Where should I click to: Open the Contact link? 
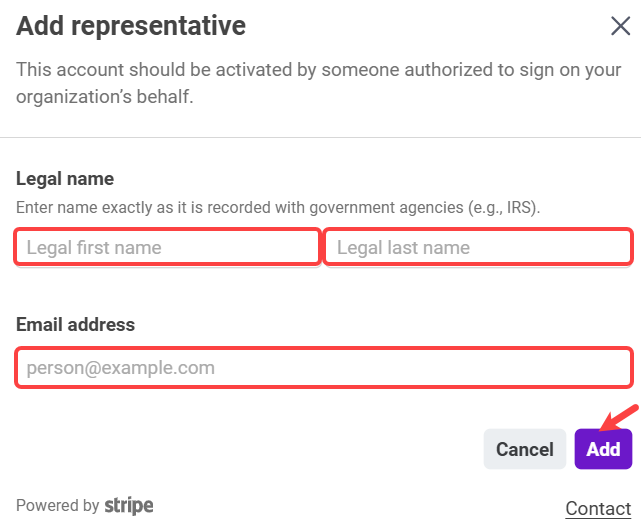[598, 509]
